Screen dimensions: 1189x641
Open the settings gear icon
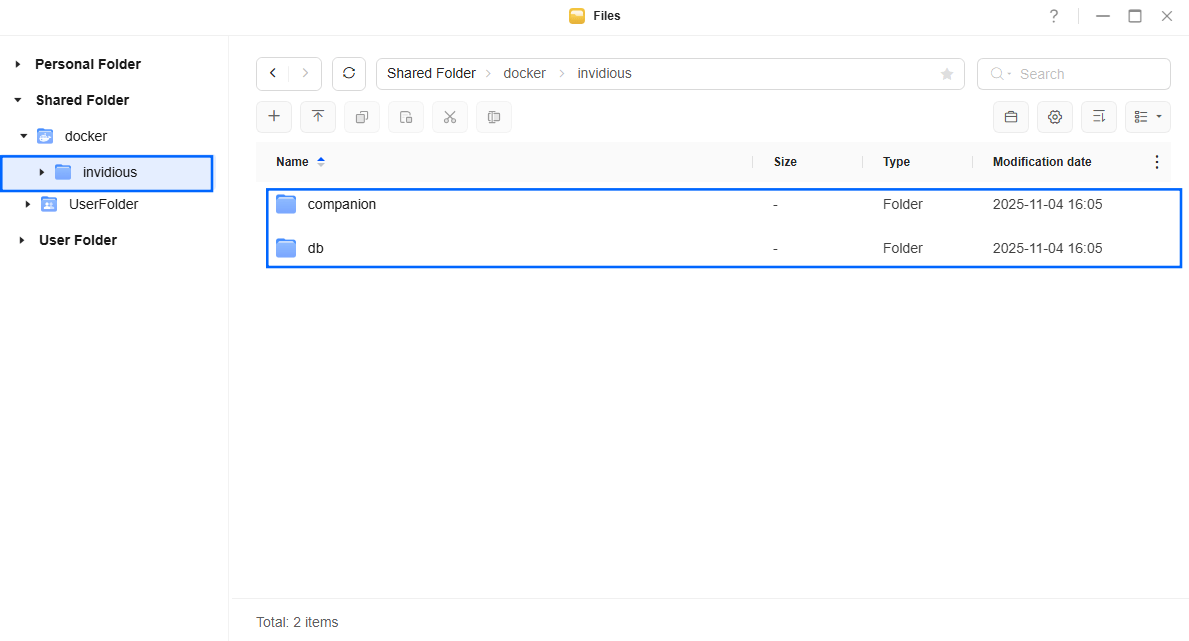click(x=1054, y=117)
